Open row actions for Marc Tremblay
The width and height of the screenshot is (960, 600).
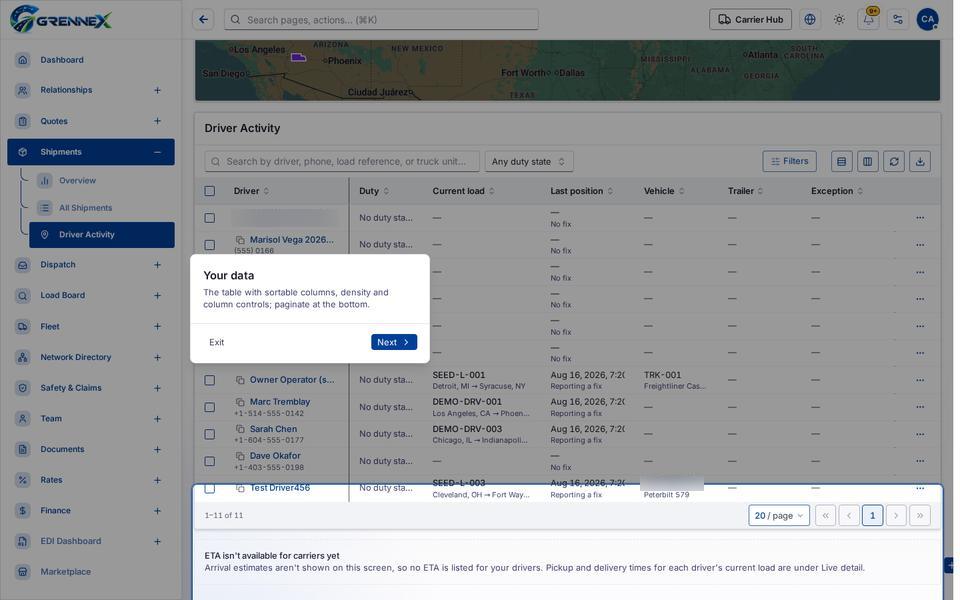(x=920, y=407)
